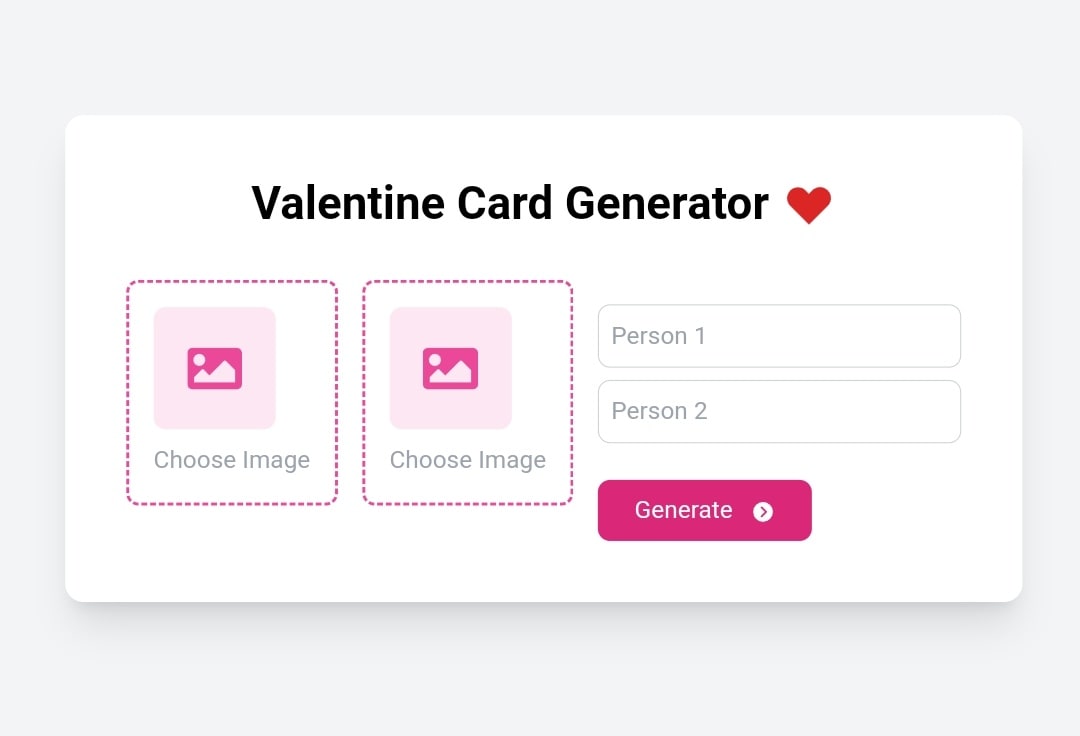The width and height of the screenshot is (1080, 736).
Task: Focus the Person 1 name field
Action: tap(850, 336)
